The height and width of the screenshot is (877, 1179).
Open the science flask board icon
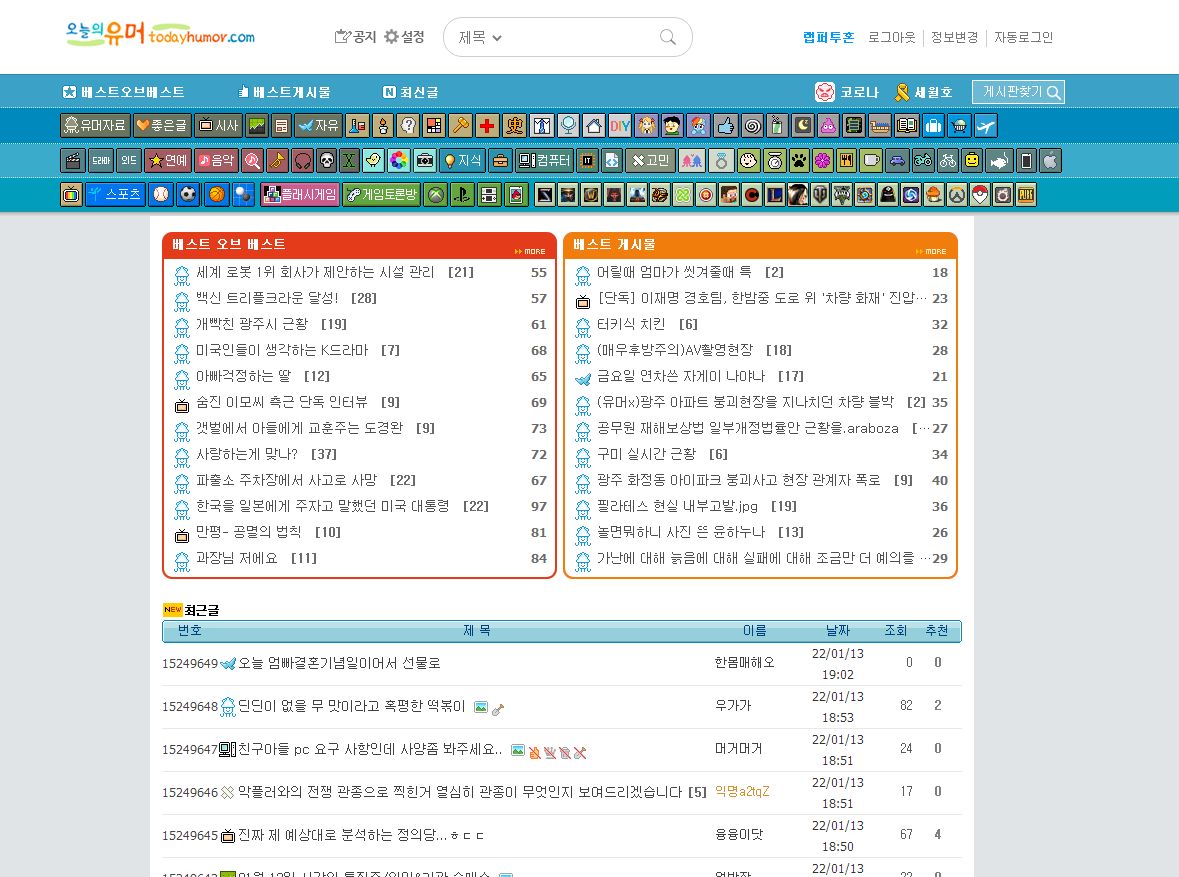click(357, 126)
